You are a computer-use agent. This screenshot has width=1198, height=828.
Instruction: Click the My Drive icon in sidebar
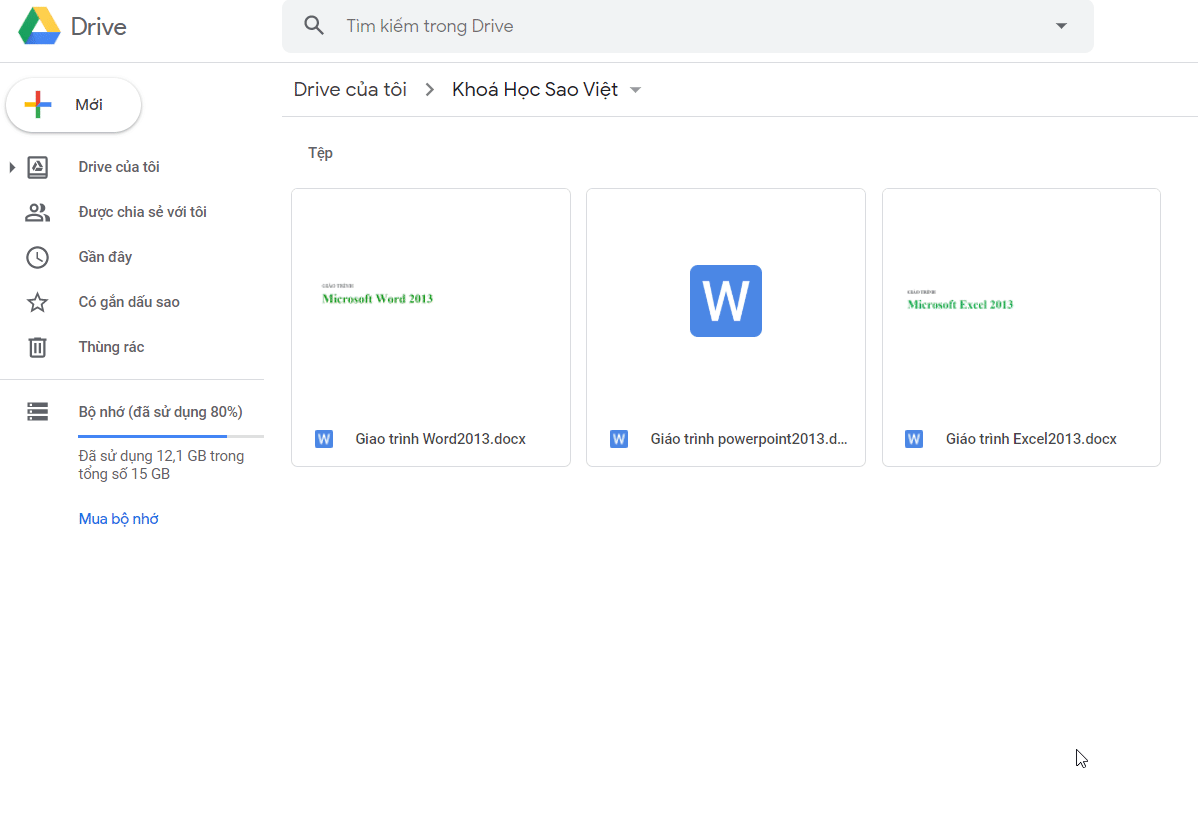click(x=37, y=167)
